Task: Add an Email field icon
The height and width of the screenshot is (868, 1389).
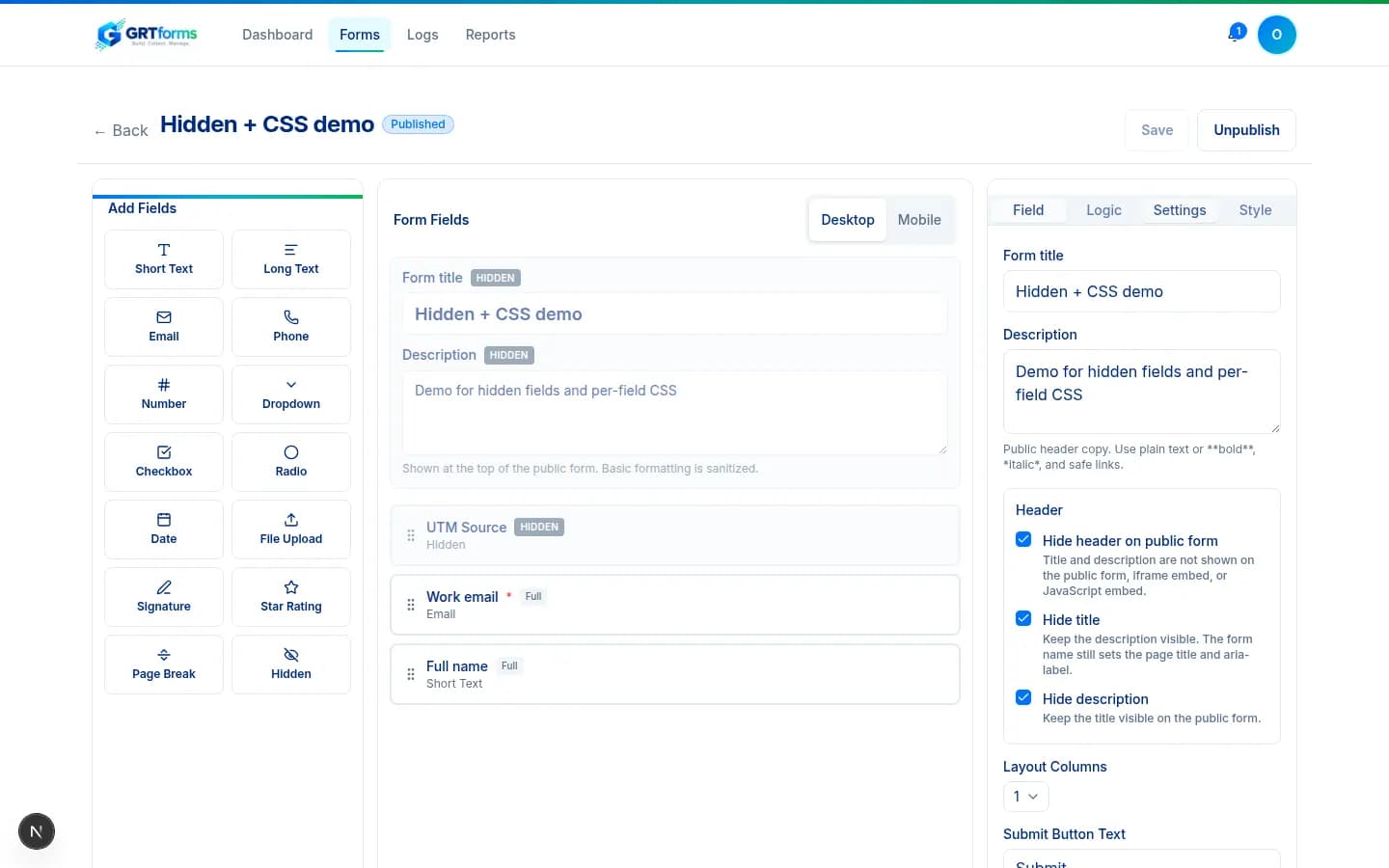Action: pyautogui.click(x=164, y=317)
